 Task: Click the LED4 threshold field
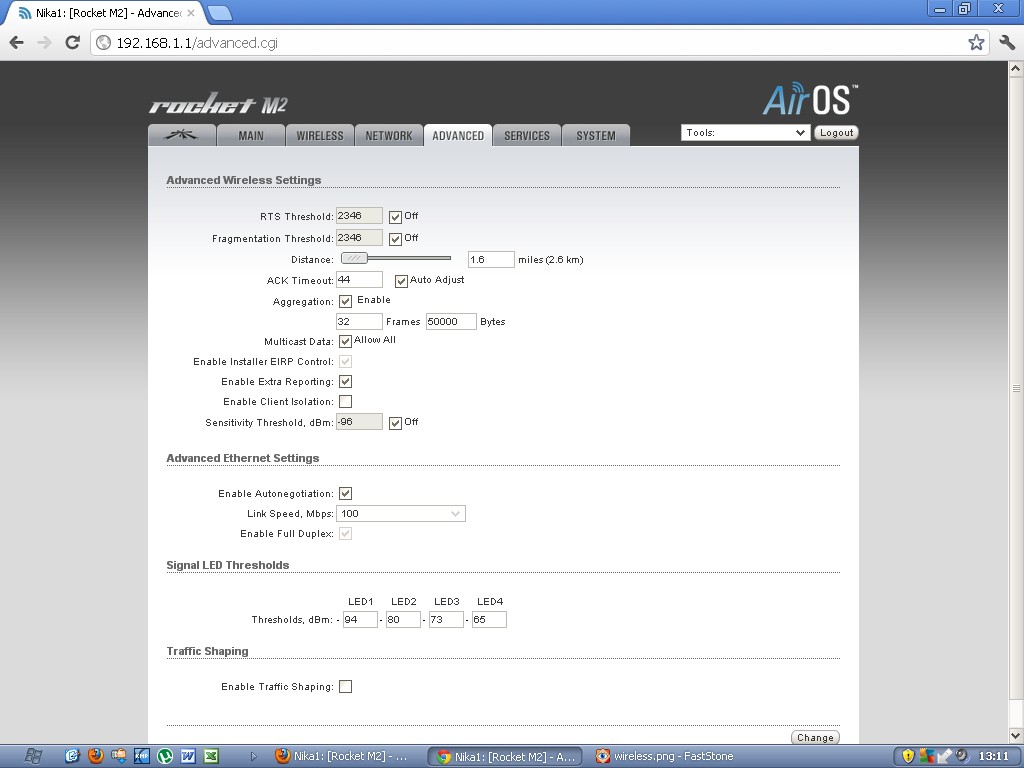[x=489, y=619]
